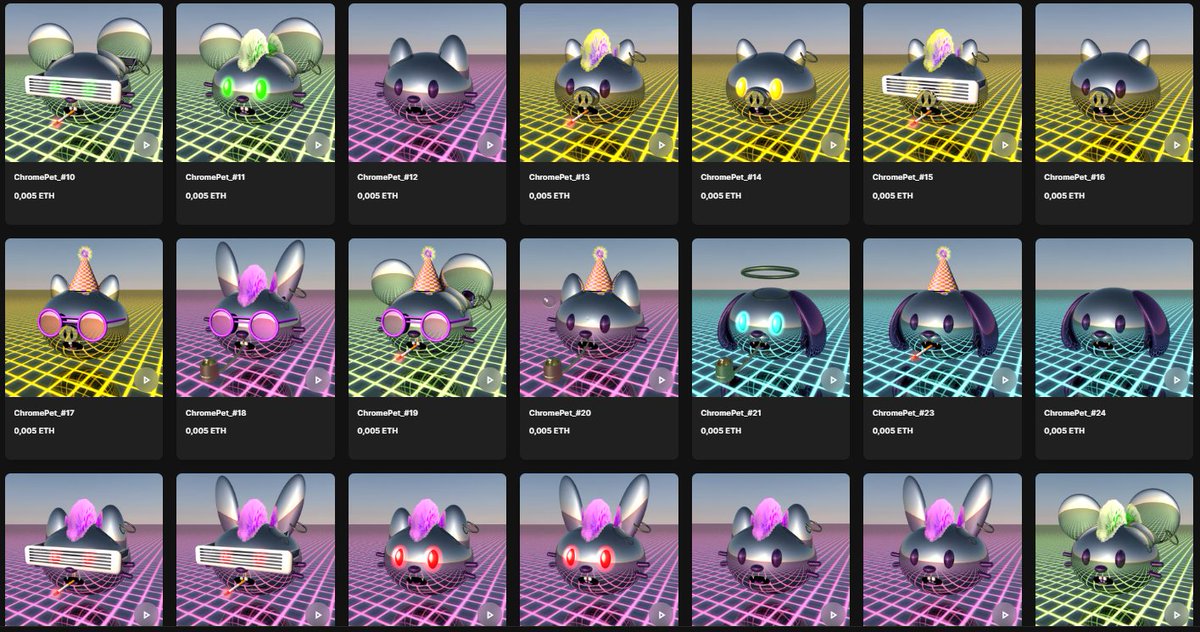Select the ChromePet_#16 name text
This screenshot has height=632, width=1200.
[x=1074, y=177]
